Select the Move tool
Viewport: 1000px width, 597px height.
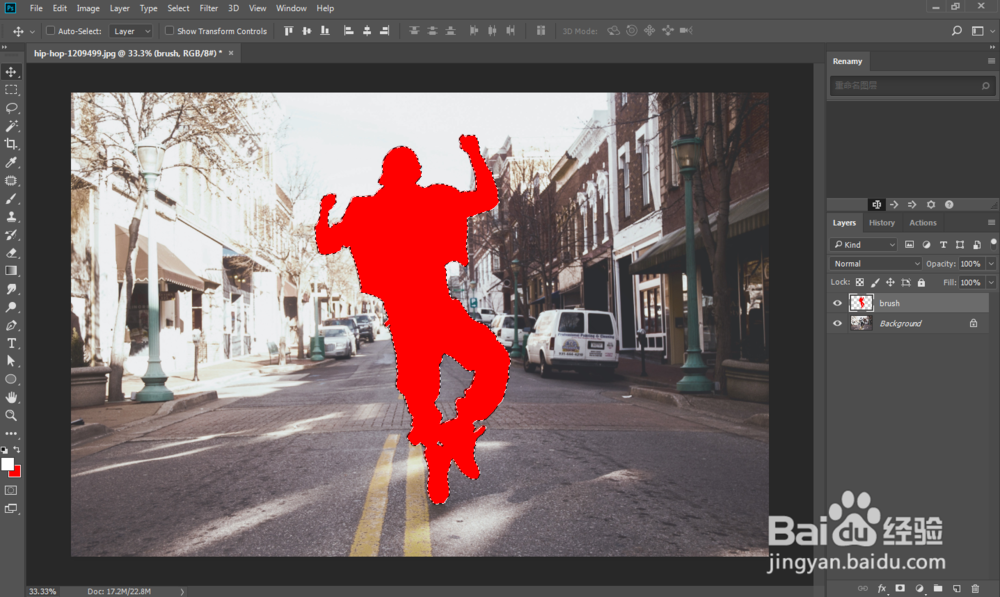(x=11, y=72)
